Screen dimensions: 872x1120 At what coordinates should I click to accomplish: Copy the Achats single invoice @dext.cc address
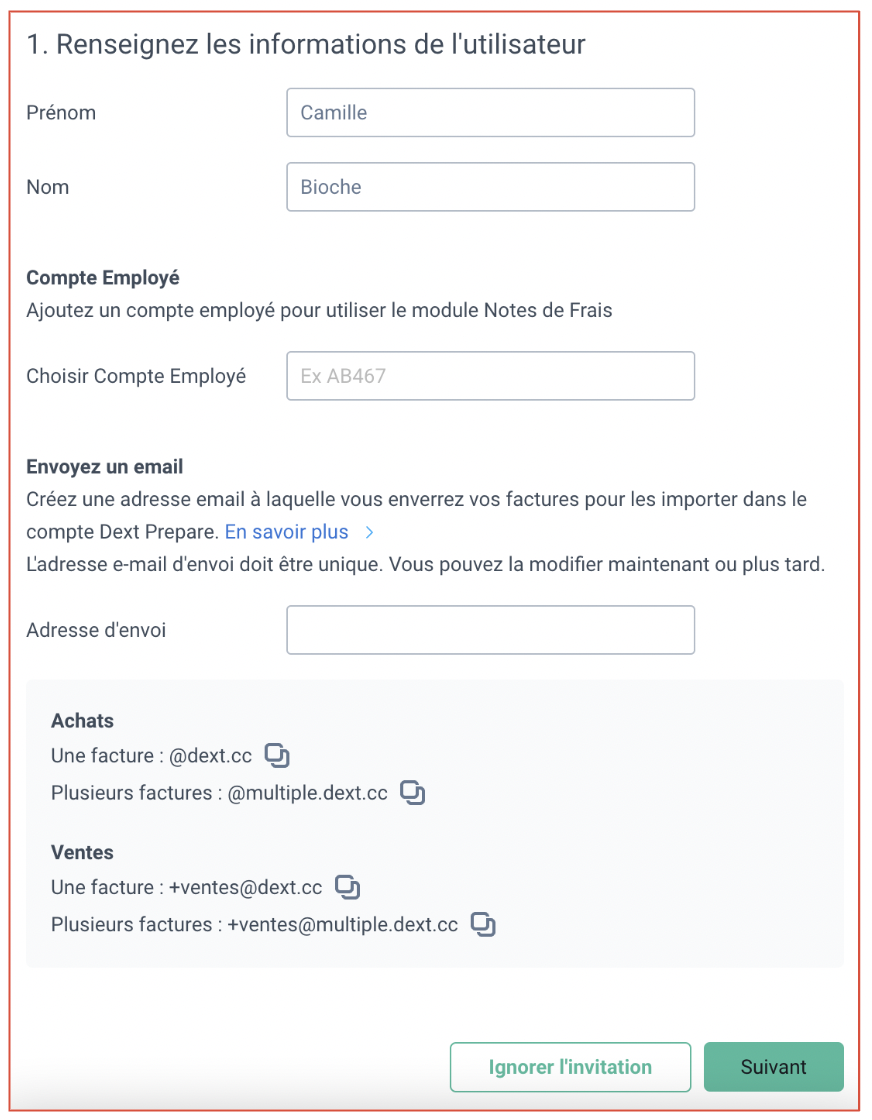(x=277, y=755)
